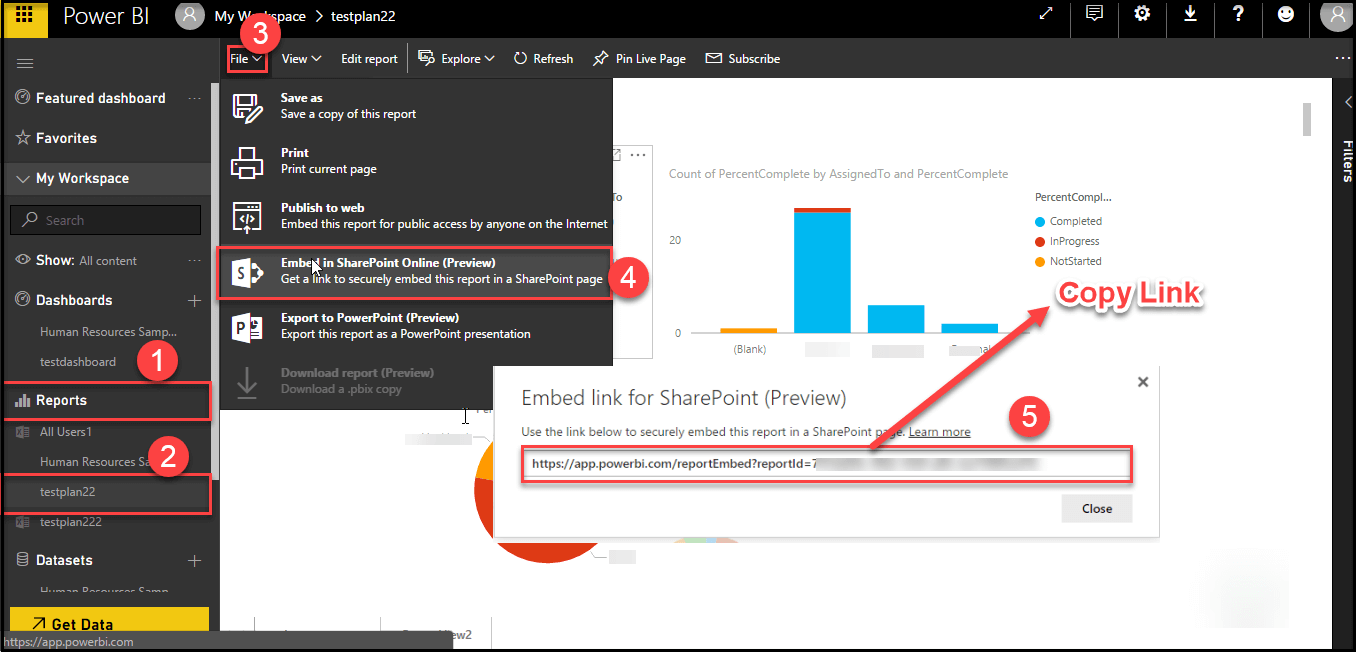
Task: Click the settings gear icon
Action: point(1142,14)
